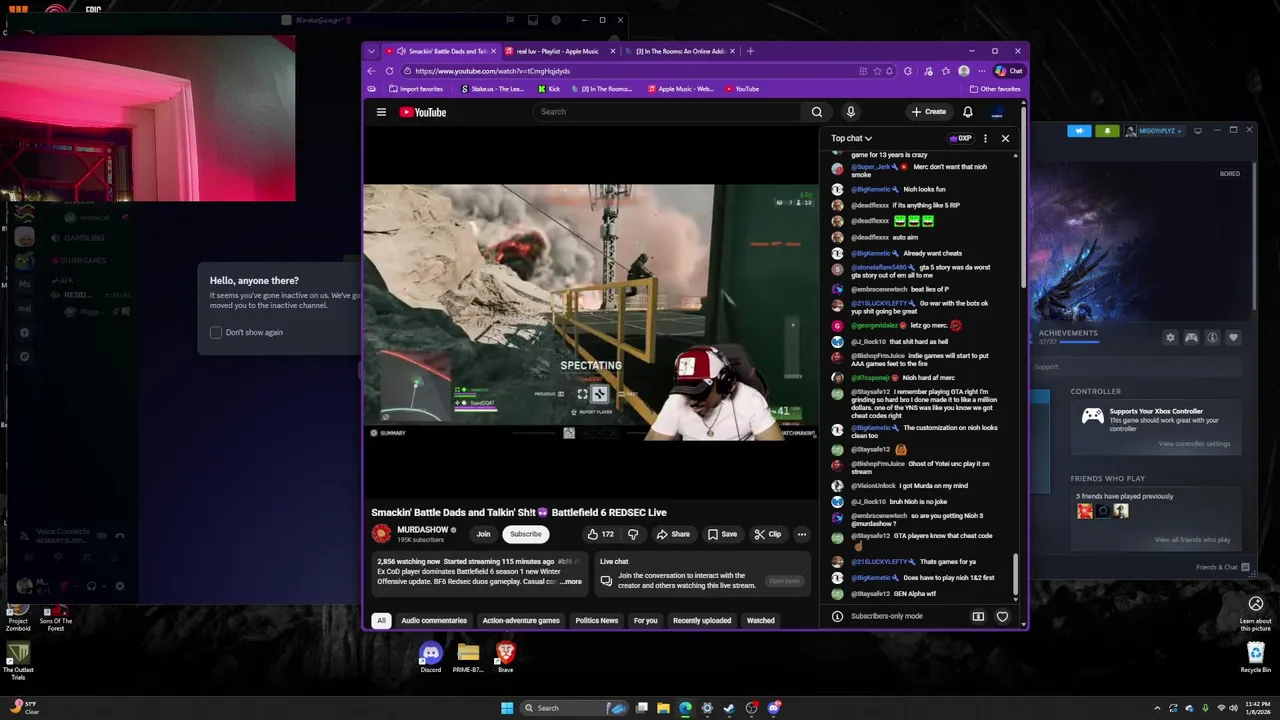Open Steam game settings gear icon
This screenshot has height=720, width=1280.
coord(1170,338)
